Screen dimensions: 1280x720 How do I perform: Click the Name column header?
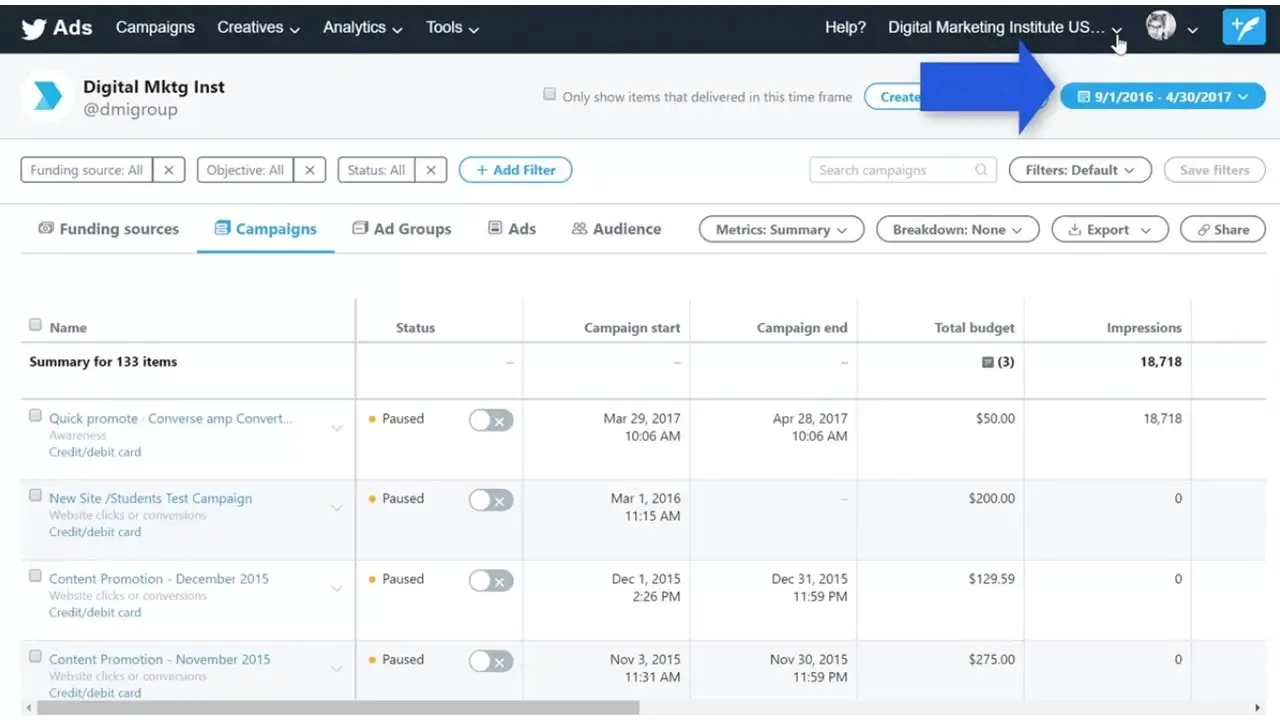click(x=68, y=327)
